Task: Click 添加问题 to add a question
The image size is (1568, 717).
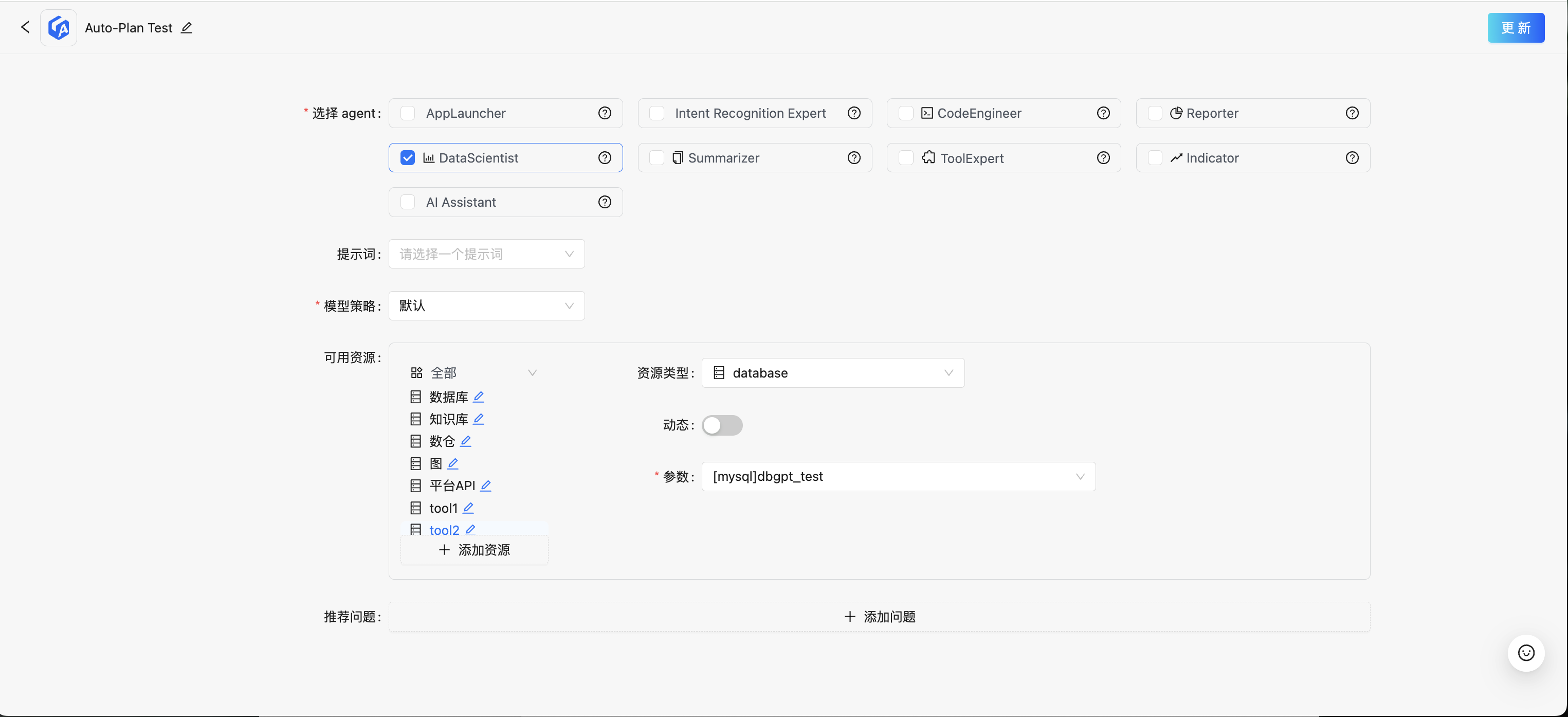Action: coord(879,617)
